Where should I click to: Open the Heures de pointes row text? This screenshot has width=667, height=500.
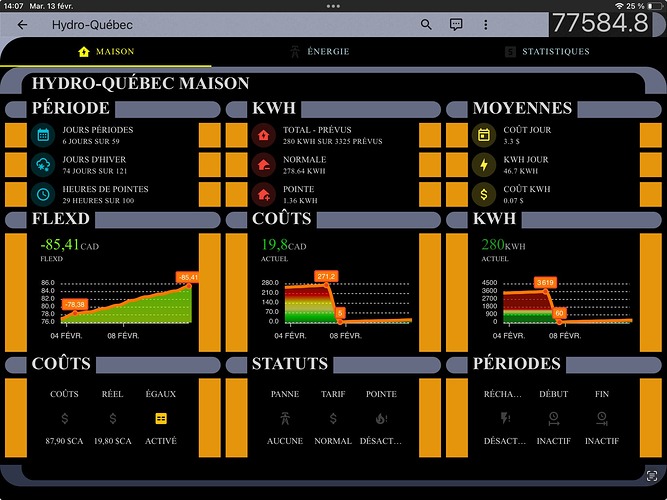(105, 194)
